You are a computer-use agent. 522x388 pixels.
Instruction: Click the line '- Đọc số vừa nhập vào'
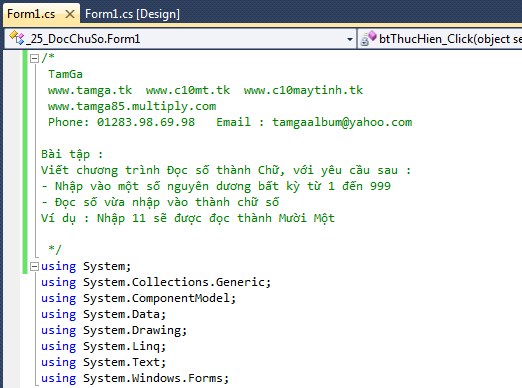click(x=160, y=202)
